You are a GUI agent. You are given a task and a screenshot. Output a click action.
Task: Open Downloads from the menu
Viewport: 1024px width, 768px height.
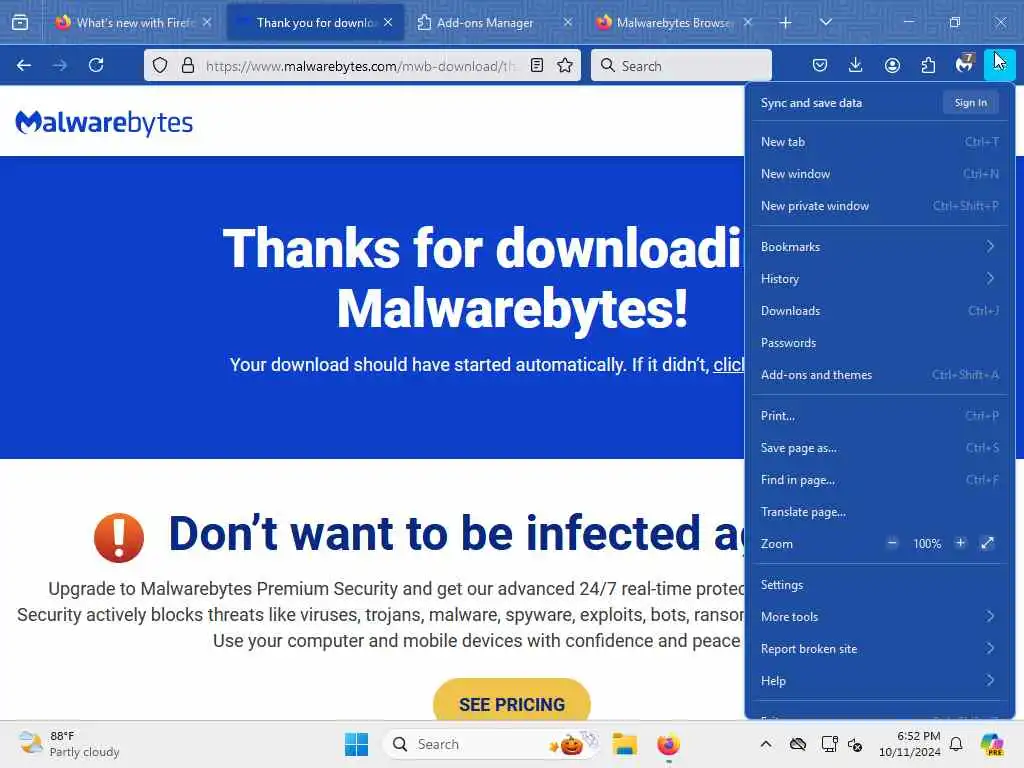[879, 311]
